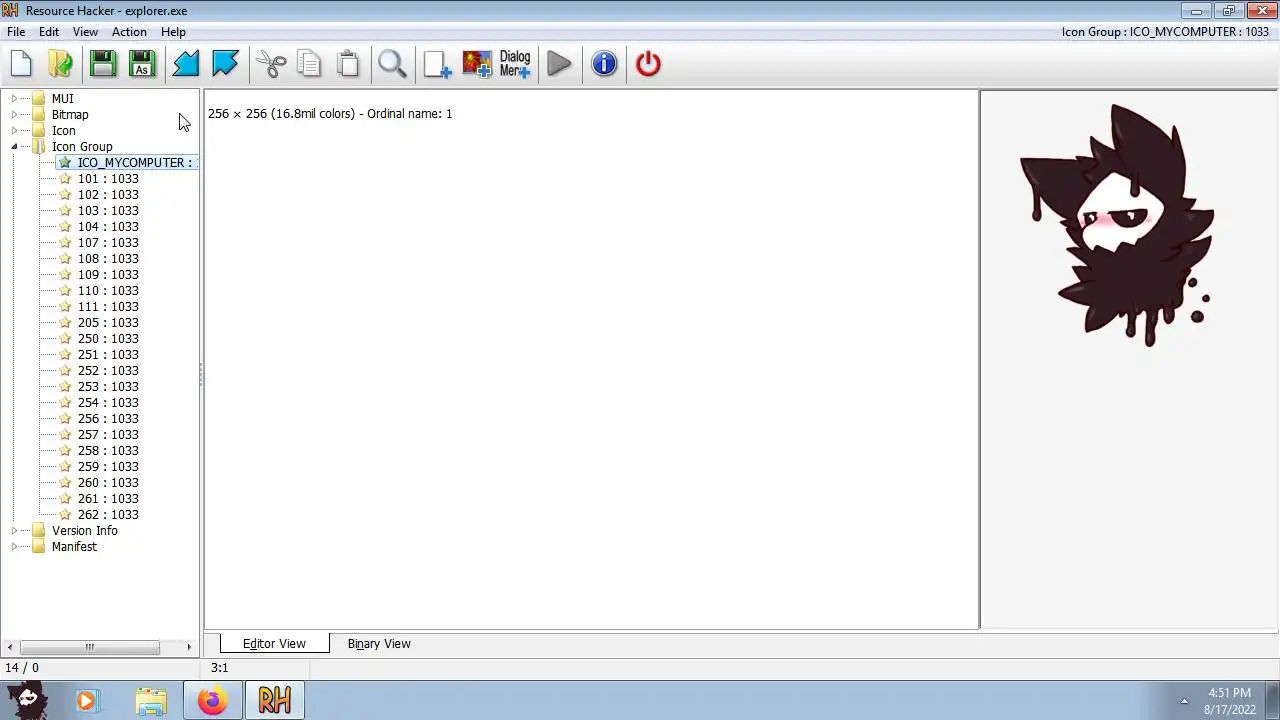Viewport: 1280px width, 720px height.
Task: Select the Version Info folder label
Action: tap(85, 530)
